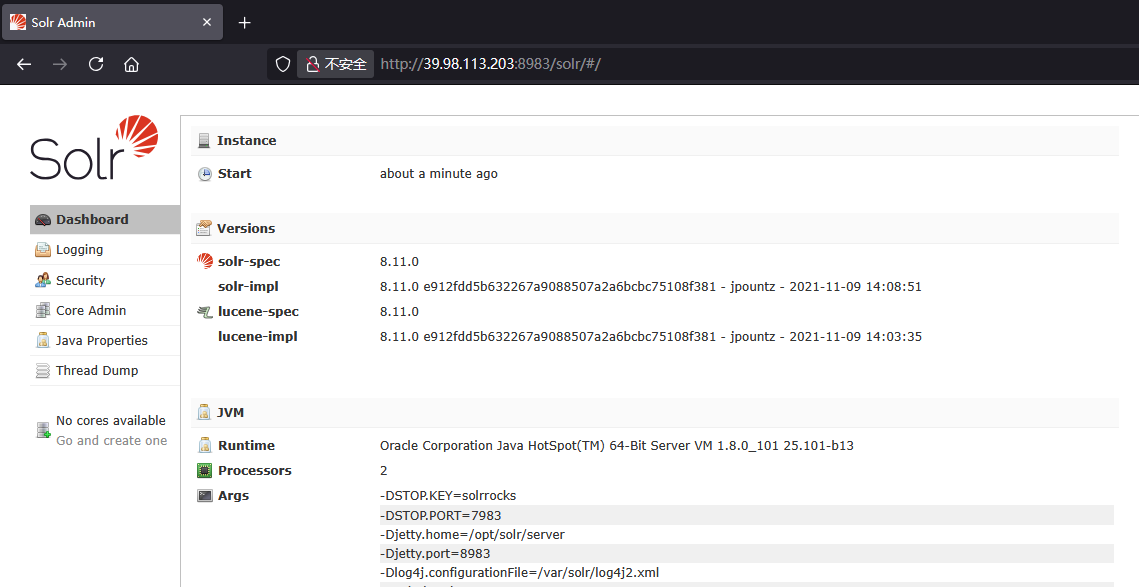Open the Logging menu item

(105, 249)
